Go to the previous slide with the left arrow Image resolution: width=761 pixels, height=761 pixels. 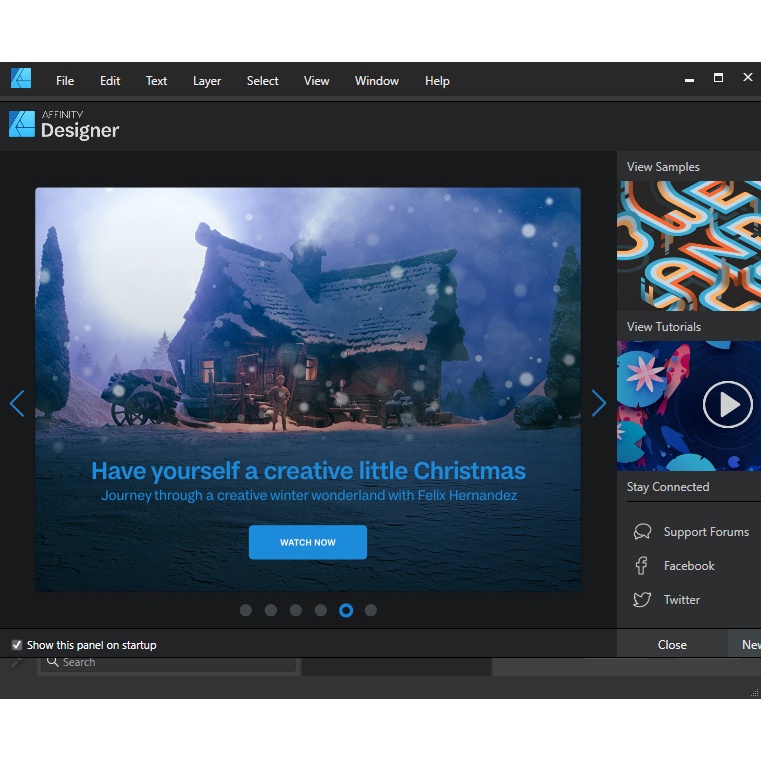[17, 403]
